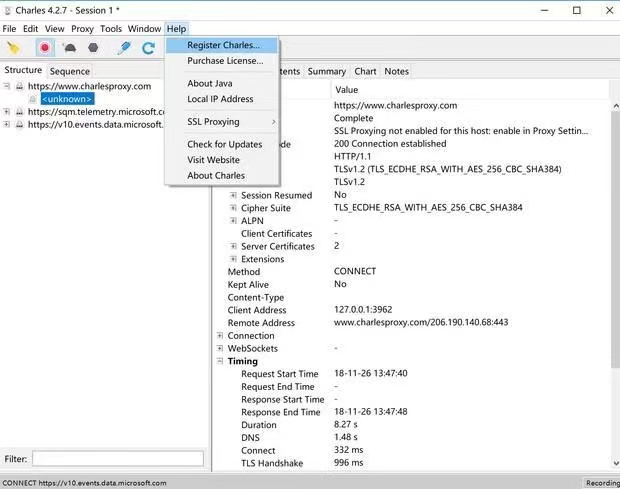
Task: Switch to the Summary tab
Action: coord(327,72)
